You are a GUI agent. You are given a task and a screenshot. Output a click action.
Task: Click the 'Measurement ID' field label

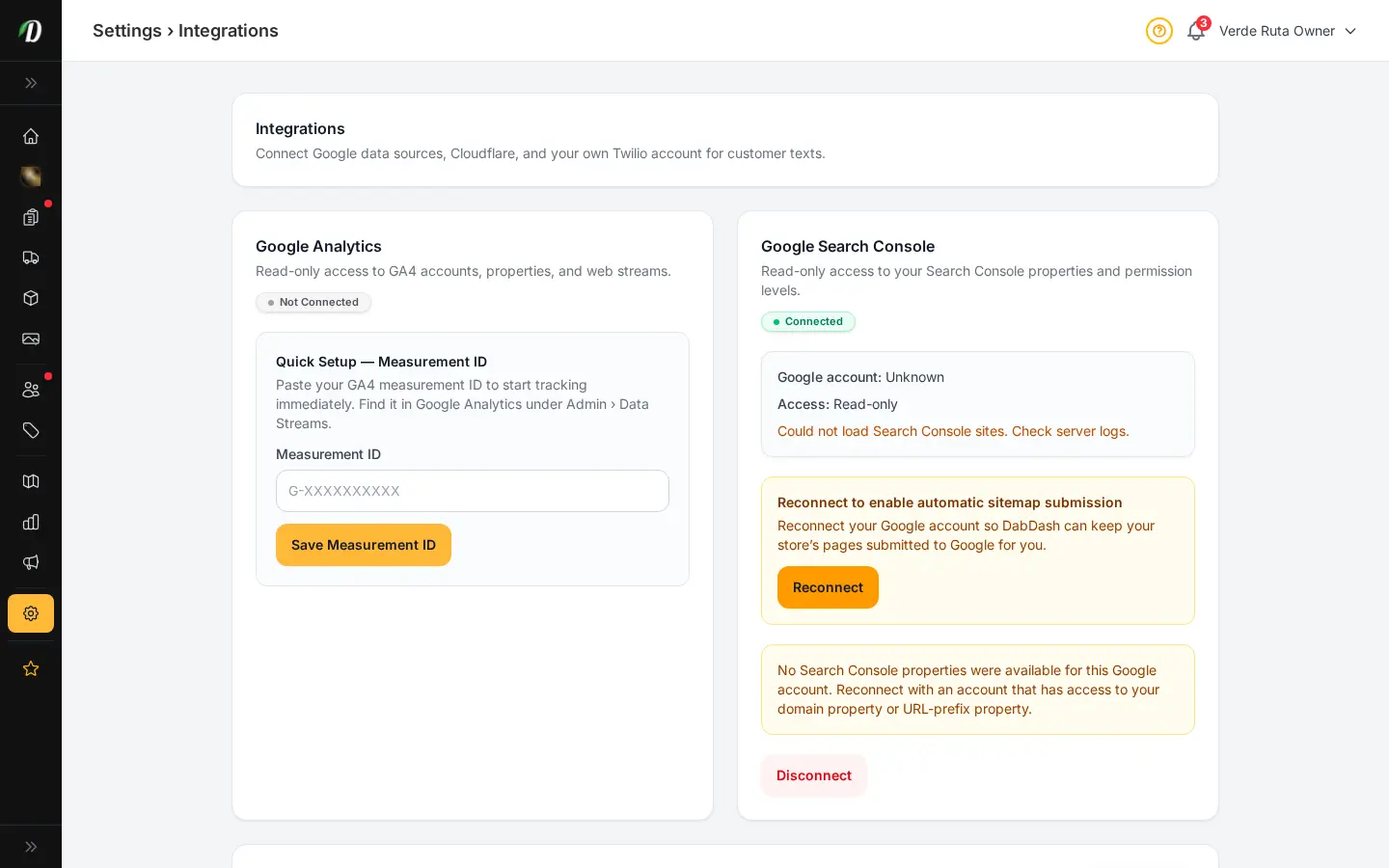pos(328,454)
